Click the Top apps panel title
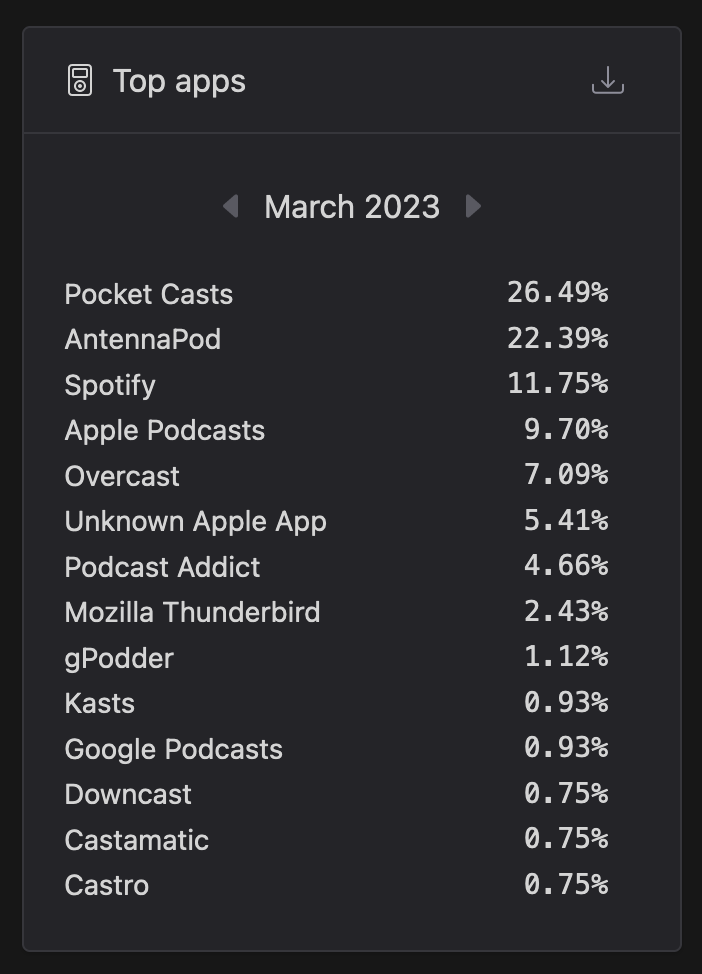 click(x=179, y=82)
